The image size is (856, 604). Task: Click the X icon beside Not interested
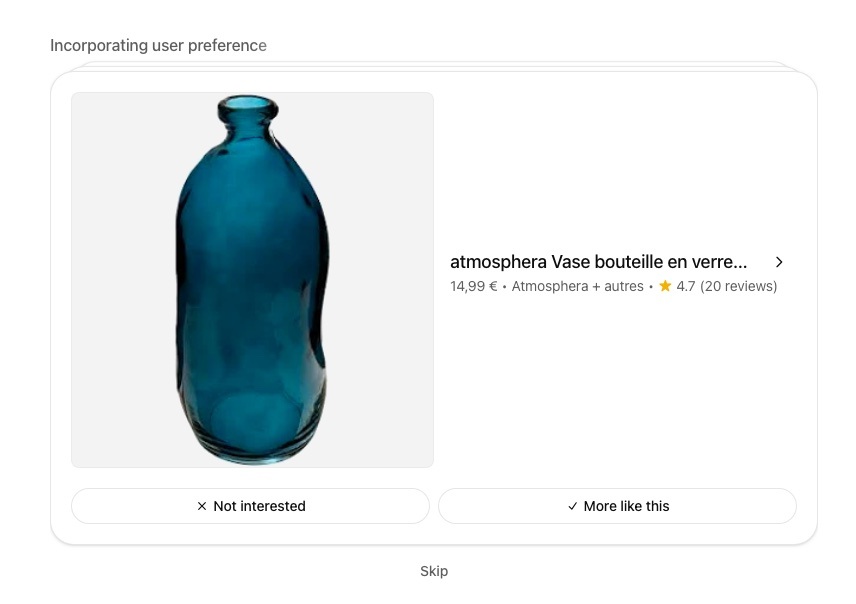point(202,507)
